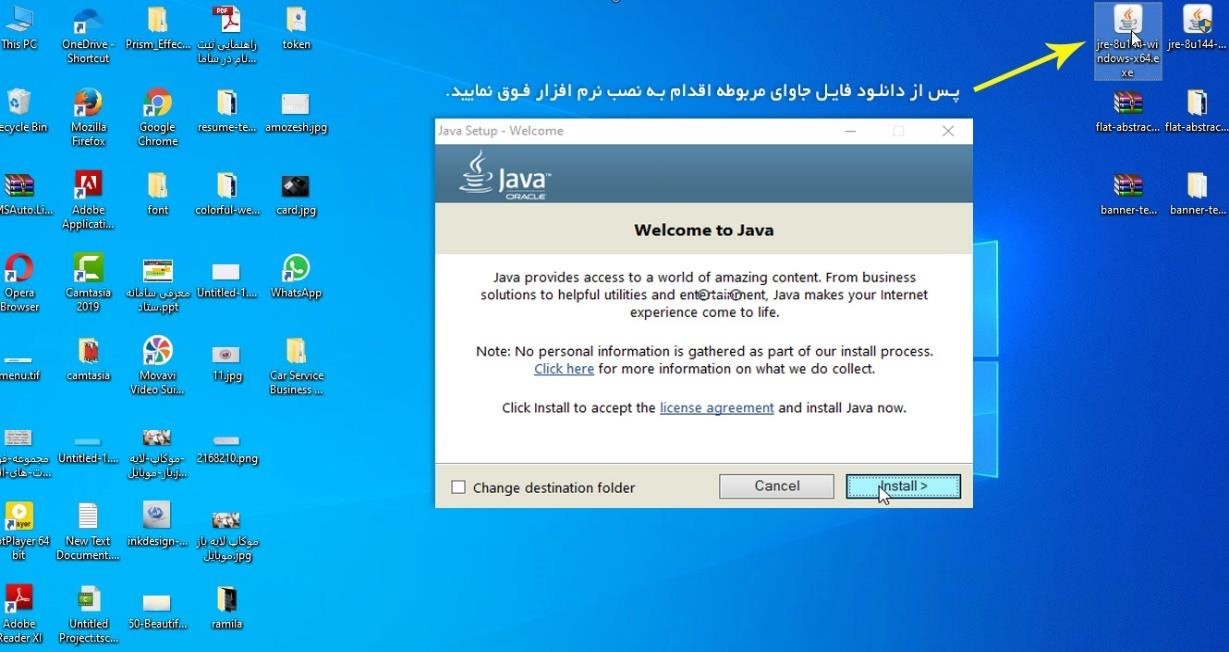
Task: Select the Untitled Project.tsc file icon
Action: [88, 614]
